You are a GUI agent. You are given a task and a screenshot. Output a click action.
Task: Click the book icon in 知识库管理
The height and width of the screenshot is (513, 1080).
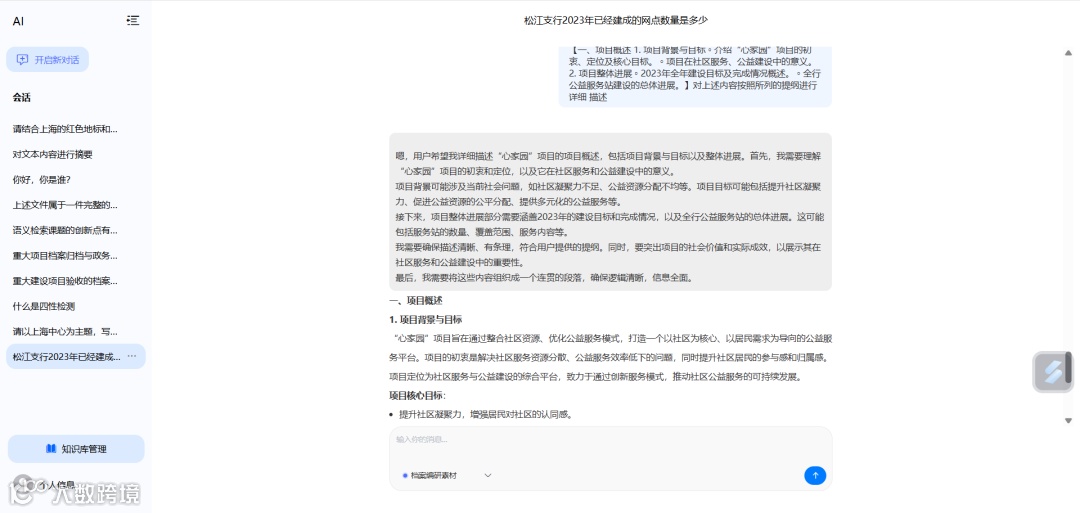pyautogui.click(x=51, y=448)
